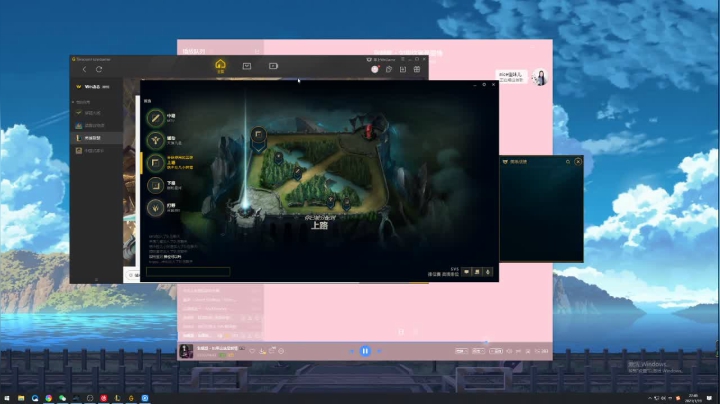Open WeGame video/live top tab

tap(273, 66)
